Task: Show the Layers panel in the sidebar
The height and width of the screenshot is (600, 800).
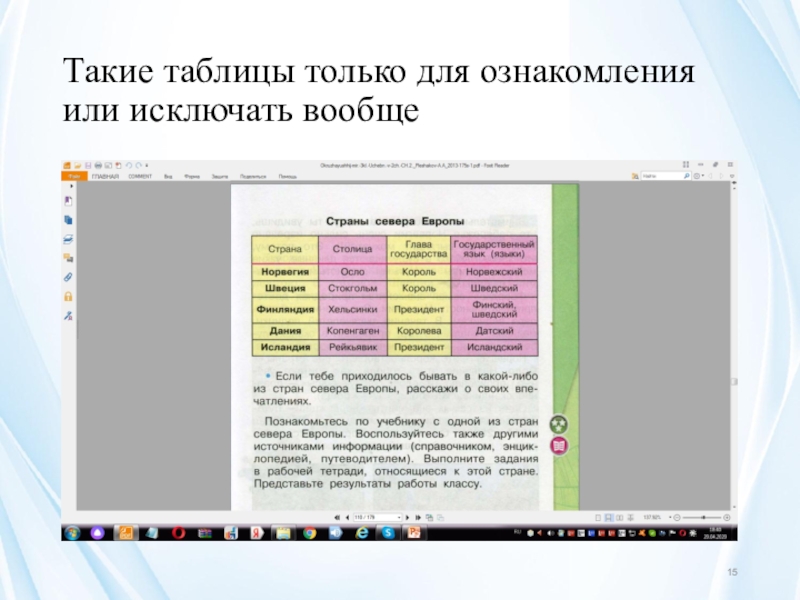Action: click(68, 239)
